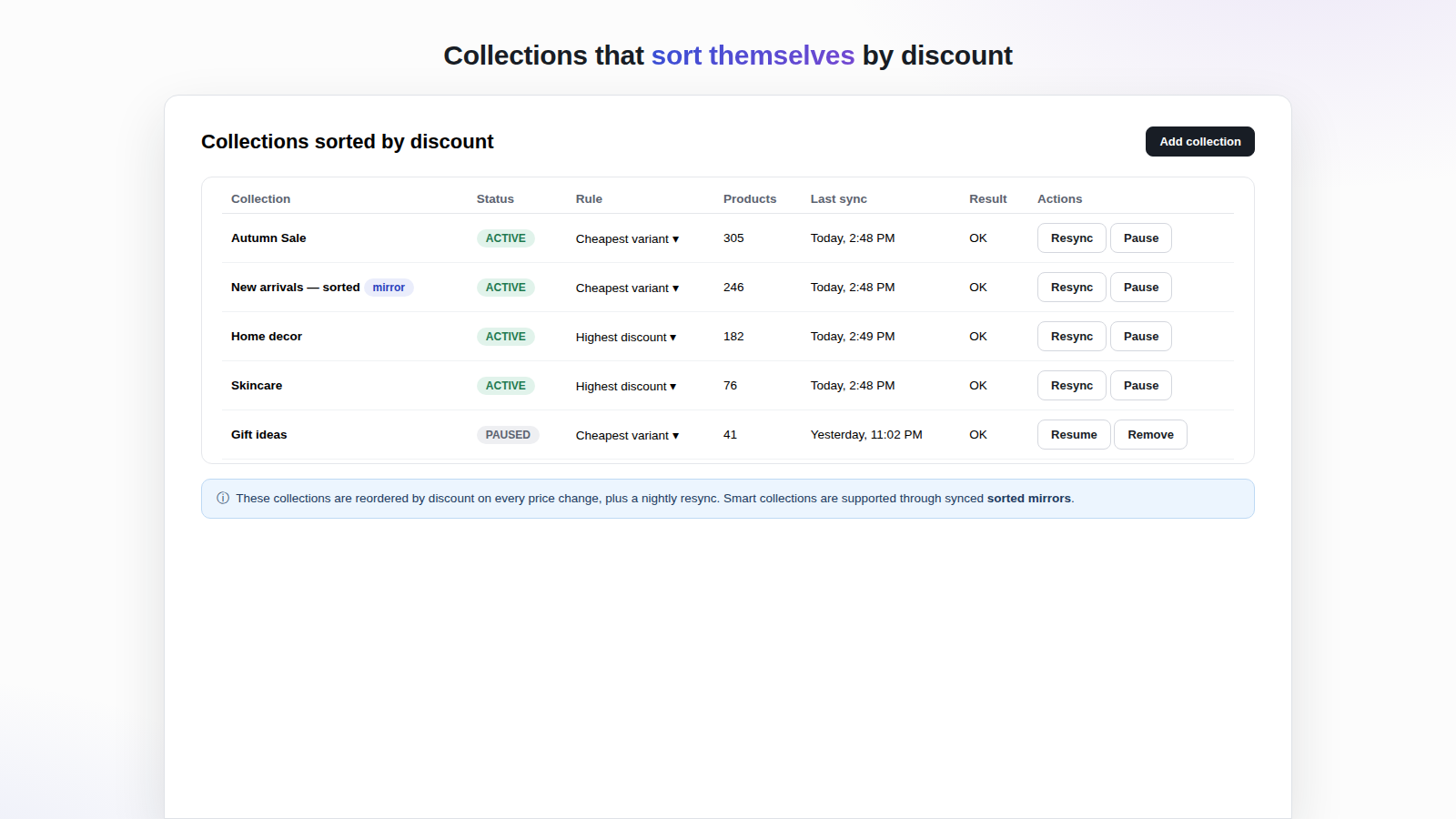Click New arrivals ACTIVE status badge
The width and height of the screenshot is (1456, 819).
(x=506, y=288)
